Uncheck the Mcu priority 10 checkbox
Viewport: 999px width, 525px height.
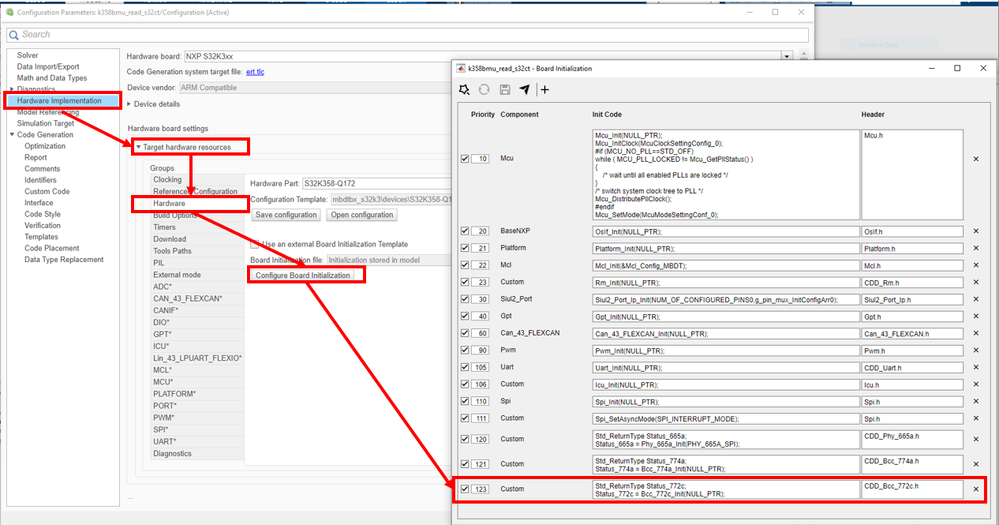pyautogui.click(x=464, y=159)
